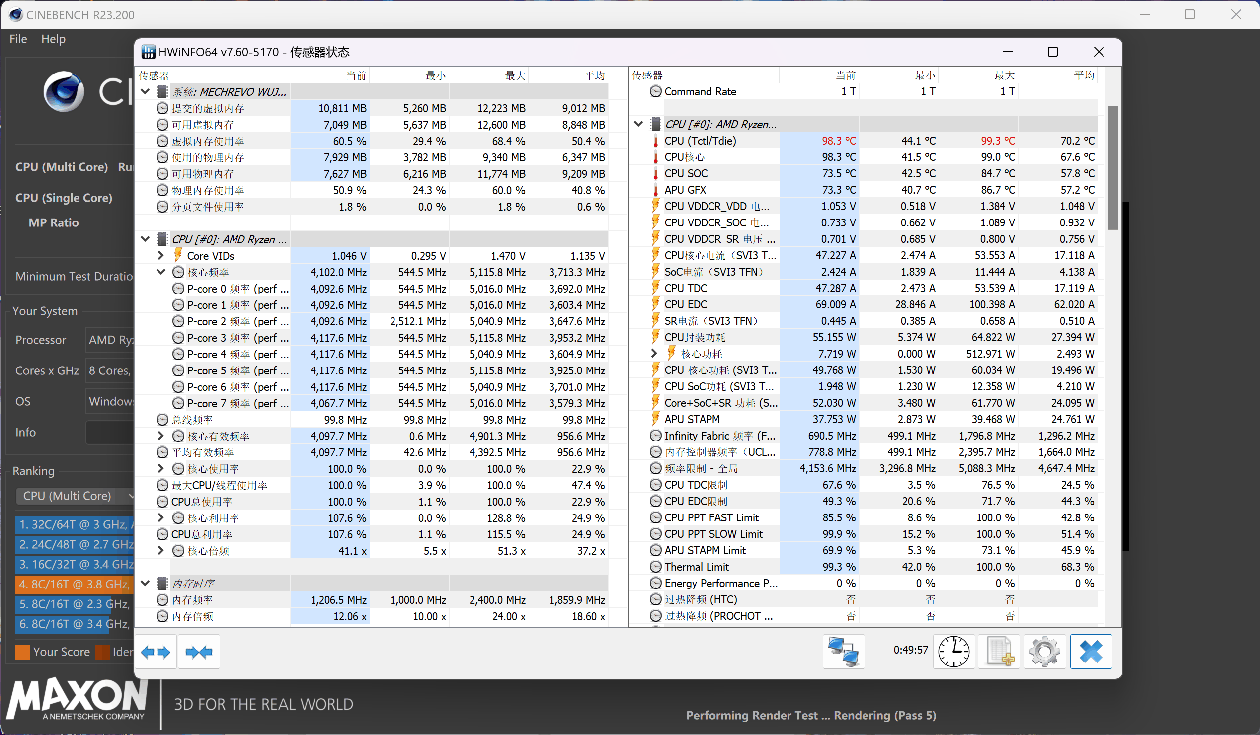Expand the Core VIDs tree row
This screenshot has width=1260, height=735.
click(x=161, y=256)
